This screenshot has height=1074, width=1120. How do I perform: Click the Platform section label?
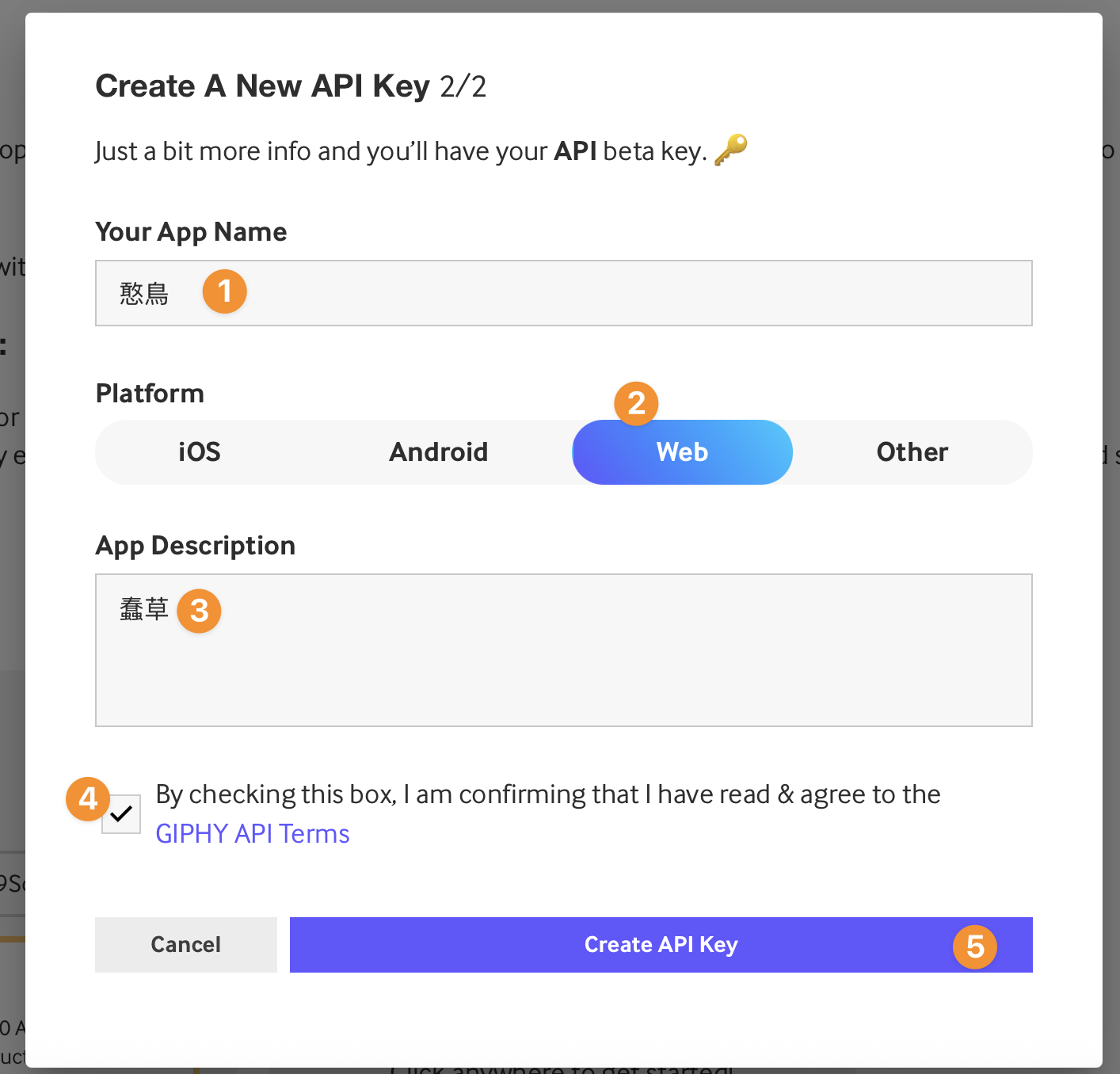[150, 394]
